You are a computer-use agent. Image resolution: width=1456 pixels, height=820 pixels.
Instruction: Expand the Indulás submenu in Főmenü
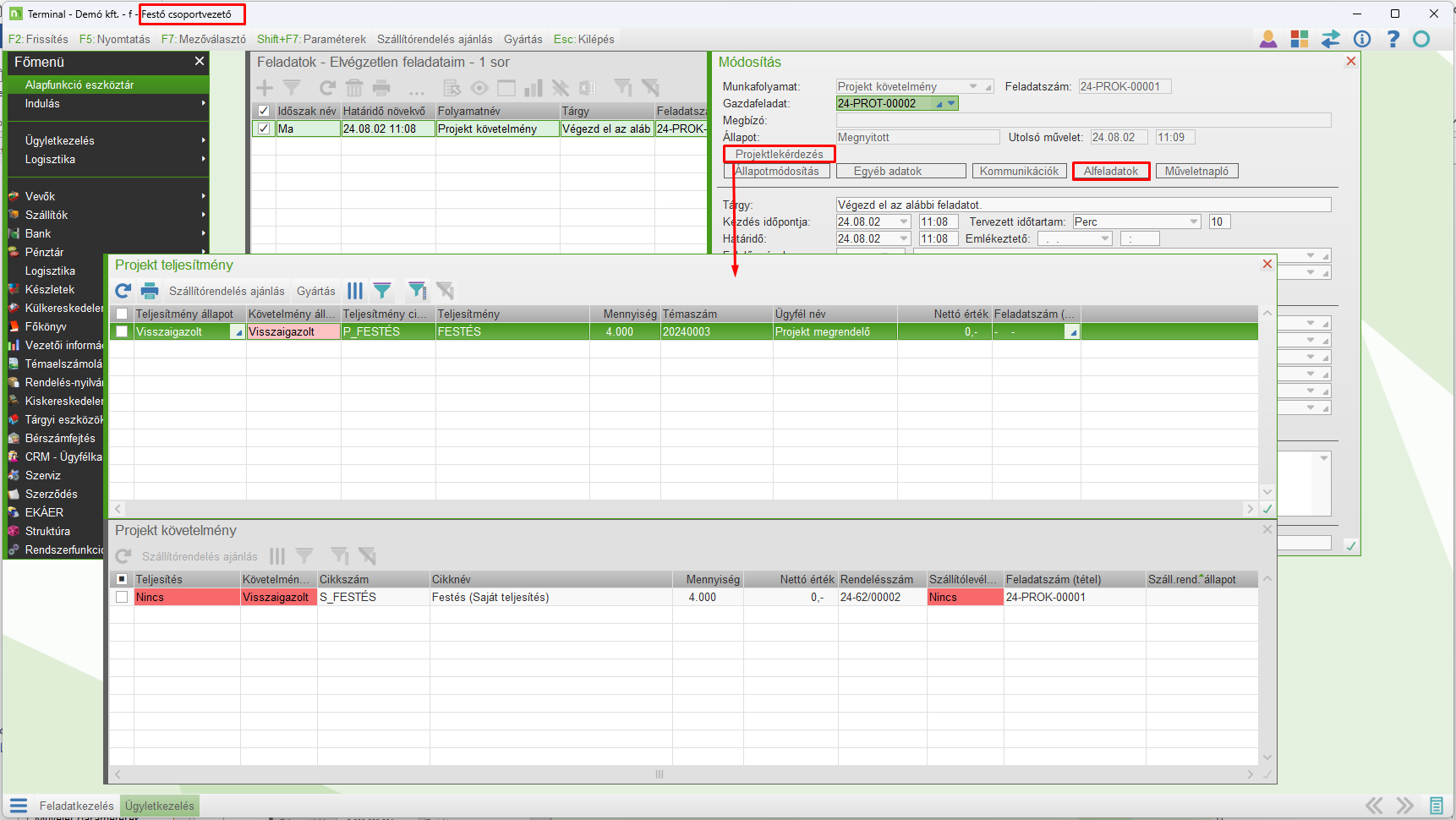pos(107,103)
